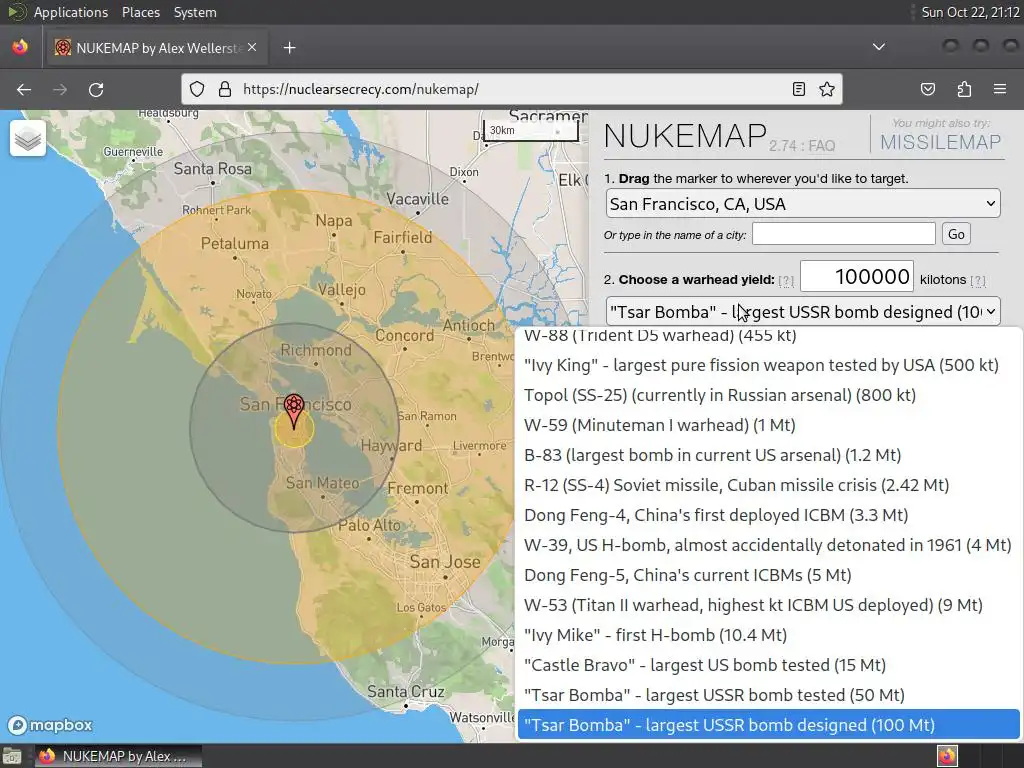Screen dimensions: 1024x768
Task: Click the yield help [?] link
Action: click(786, 280)
